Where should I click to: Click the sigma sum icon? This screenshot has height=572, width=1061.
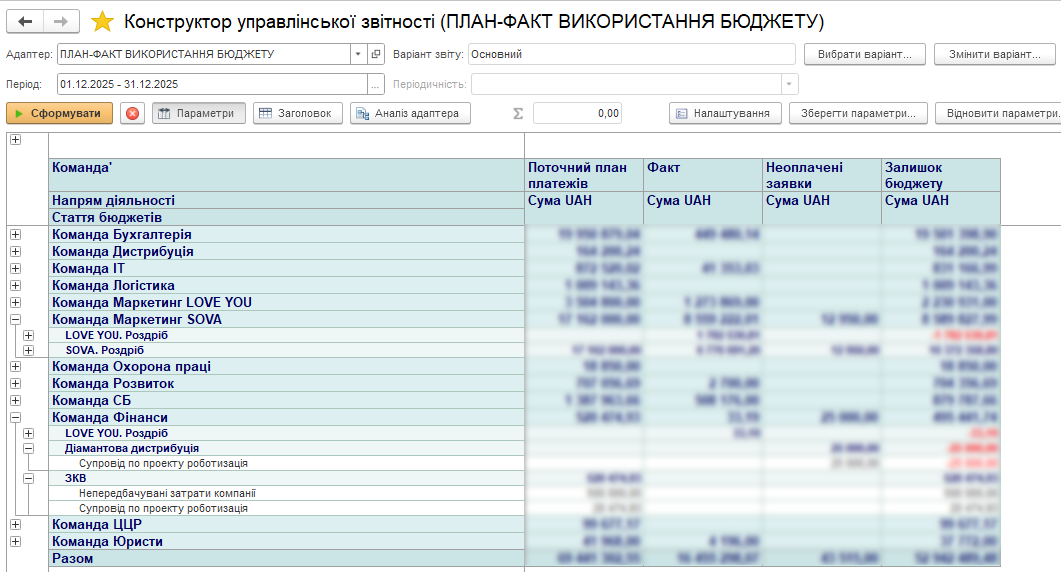coord(518,113)
